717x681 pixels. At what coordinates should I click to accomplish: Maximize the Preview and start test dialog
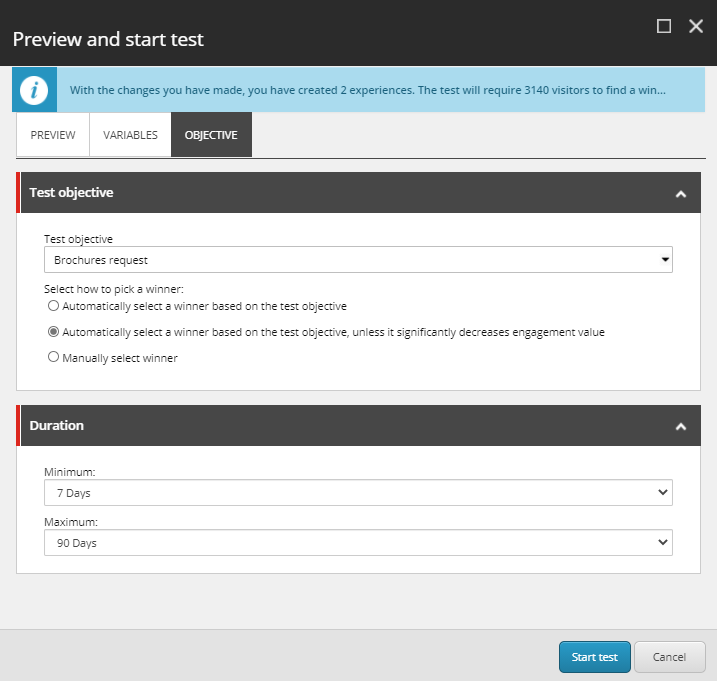click(663, 26)
